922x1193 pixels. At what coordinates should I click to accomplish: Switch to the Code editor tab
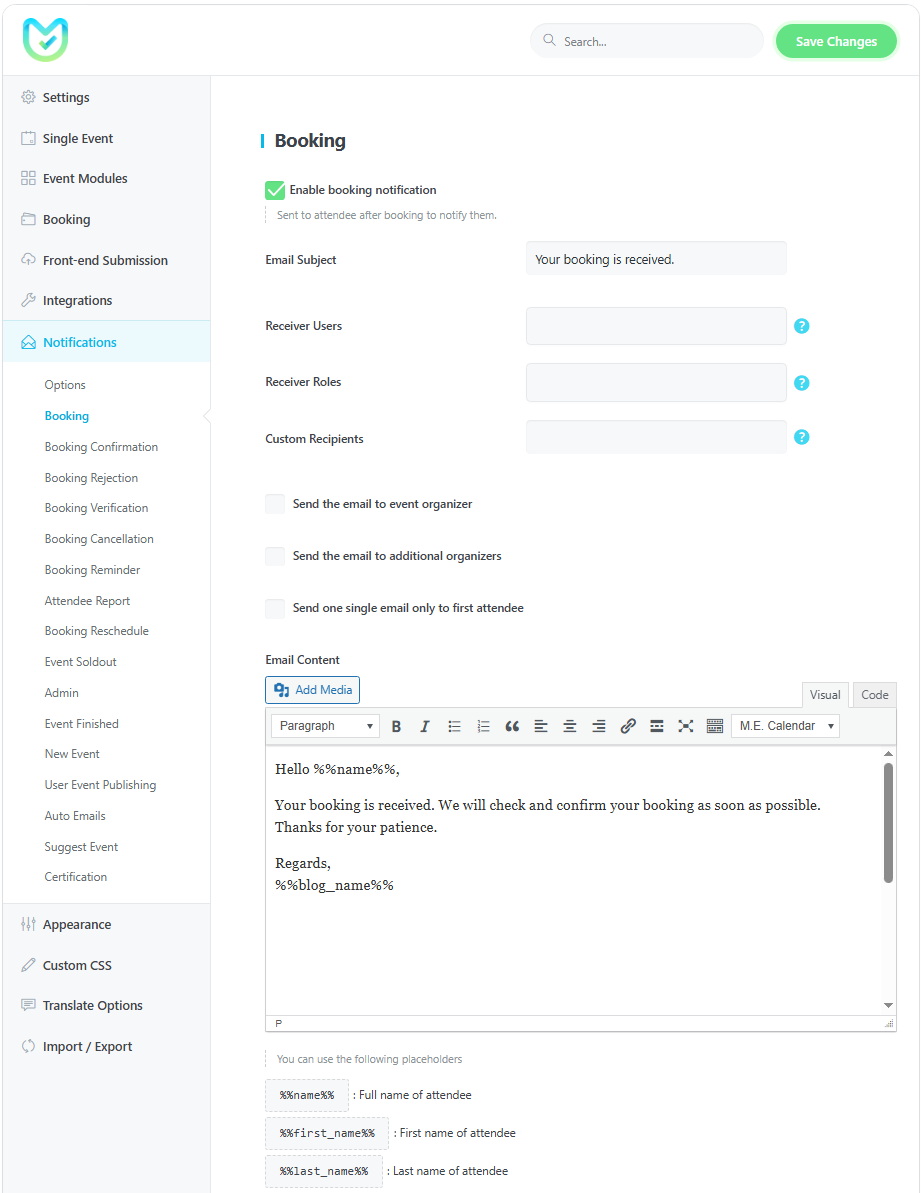point(875,695)
